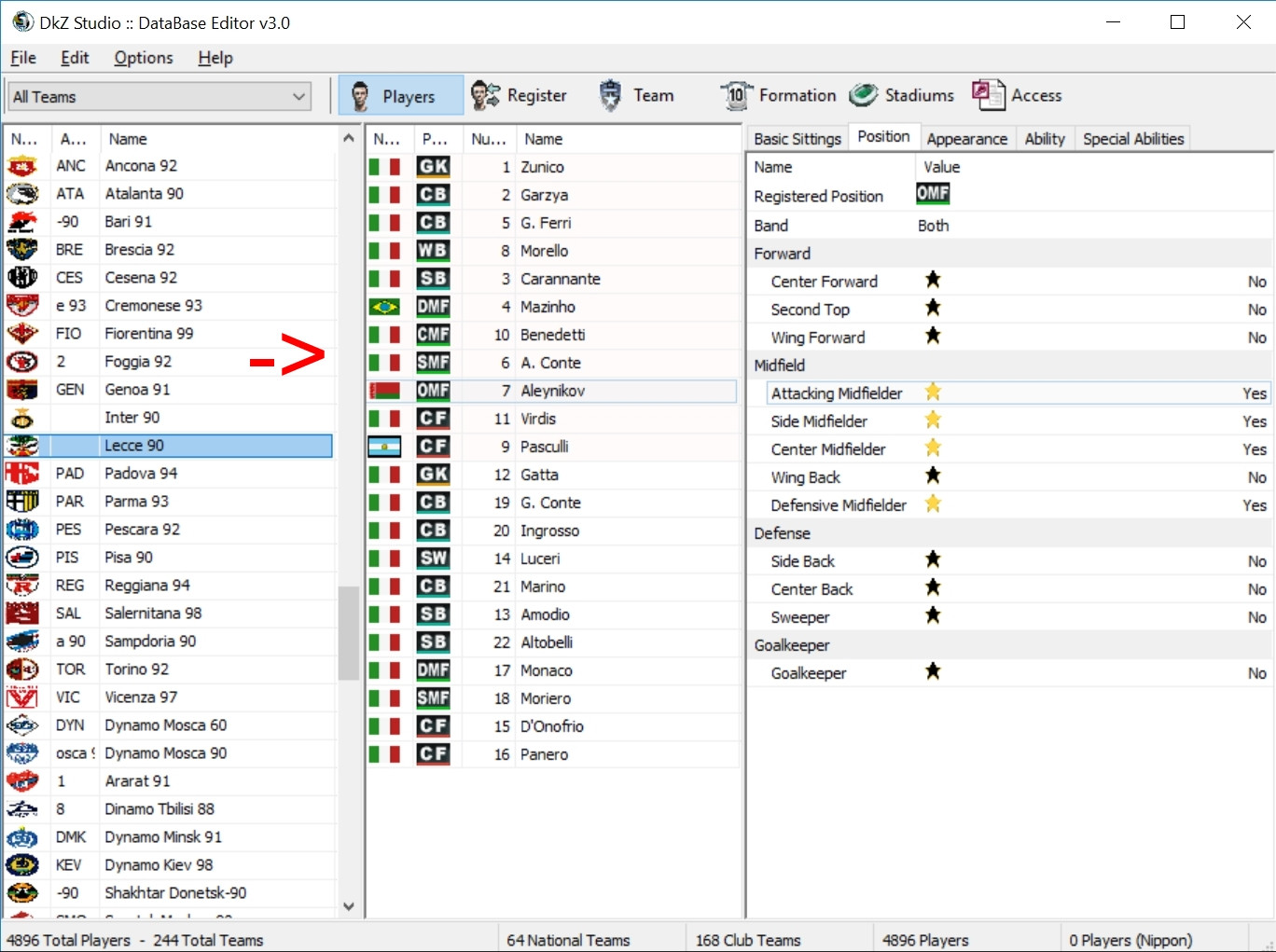Toggle the Defensive Midfielder position star
The image size is (1276, 952).
[x=933, y=504]
